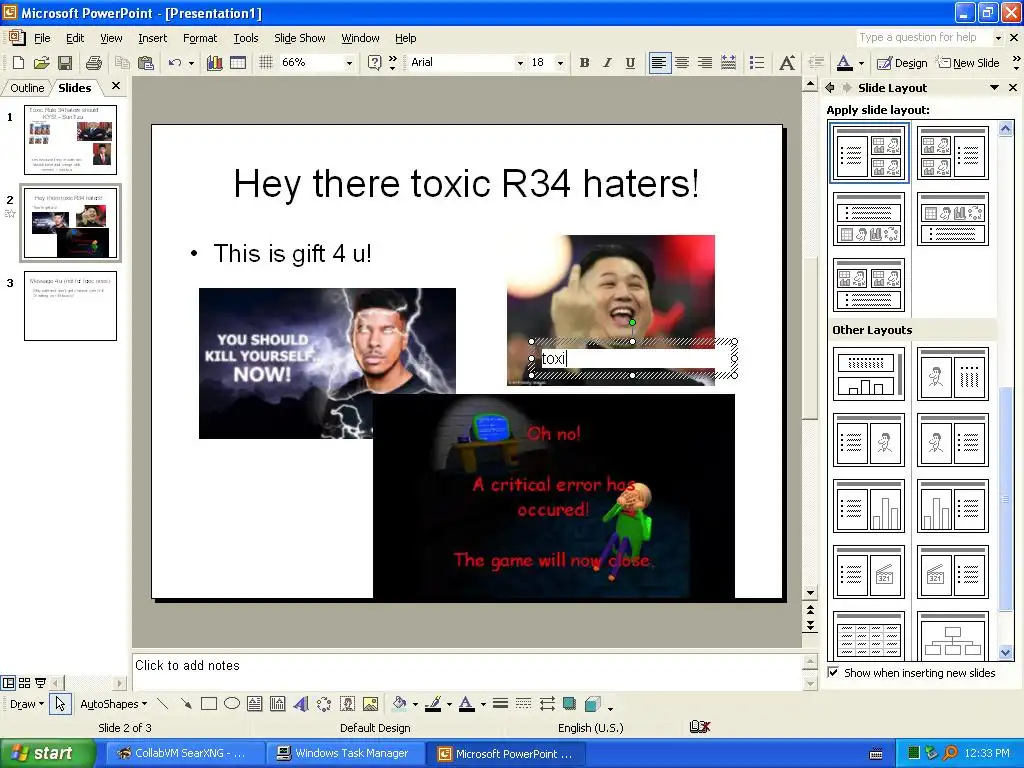Open the zoom percentage dropdown

pos(349,63)
